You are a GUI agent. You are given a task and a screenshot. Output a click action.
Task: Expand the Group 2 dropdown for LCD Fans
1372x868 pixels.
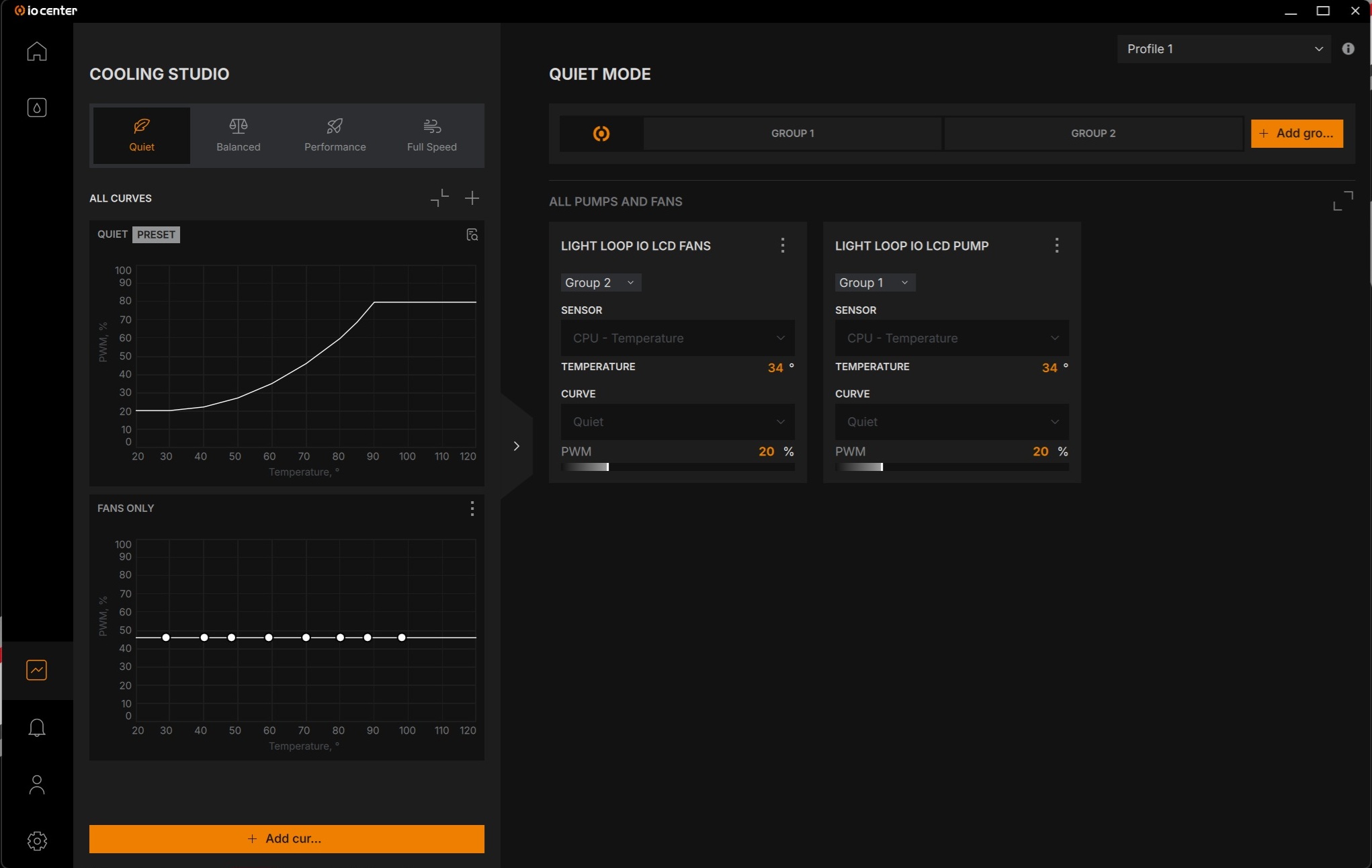[x=601, y=283]
